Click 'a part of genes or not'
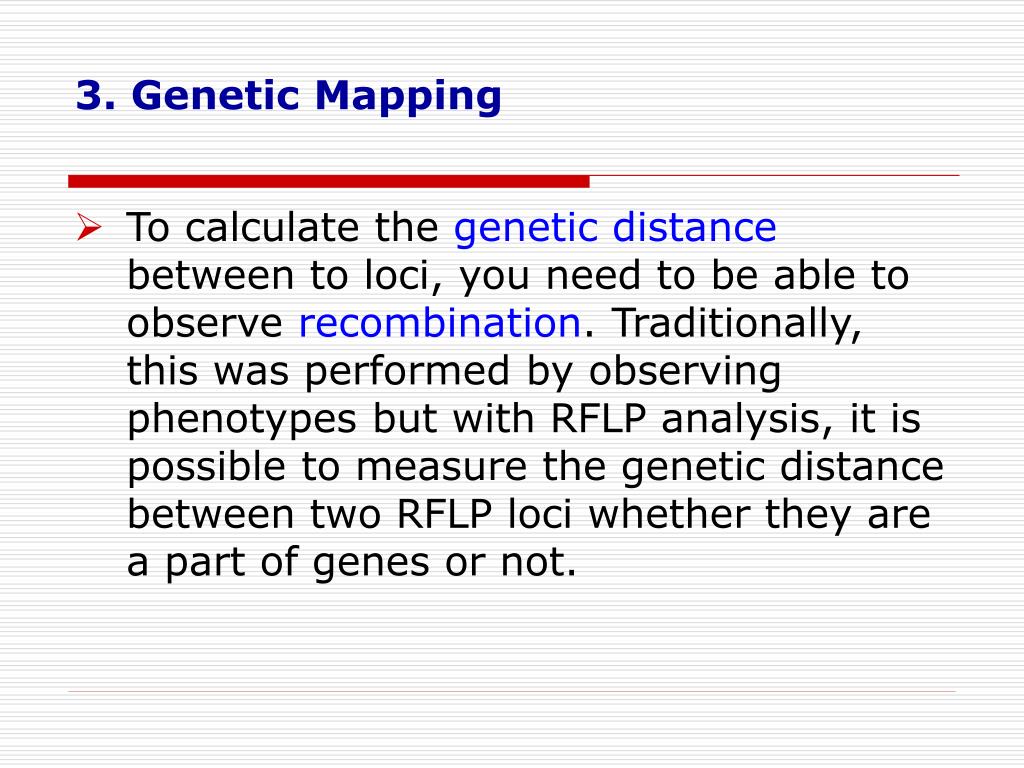Viewport: 1024px width, 768px height. click(x=351, y=563)
